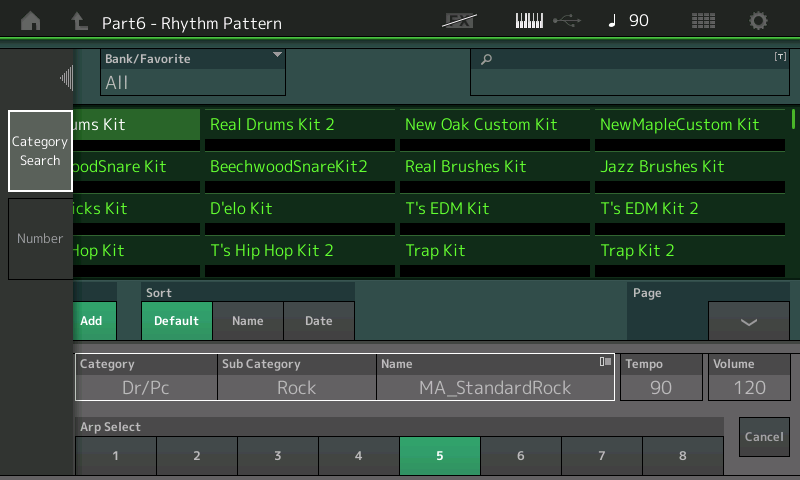Viewport: 800px width, 480px height.
Task: Open the Bank/Favorite dropdown
Action: click(x=193, y=73)
